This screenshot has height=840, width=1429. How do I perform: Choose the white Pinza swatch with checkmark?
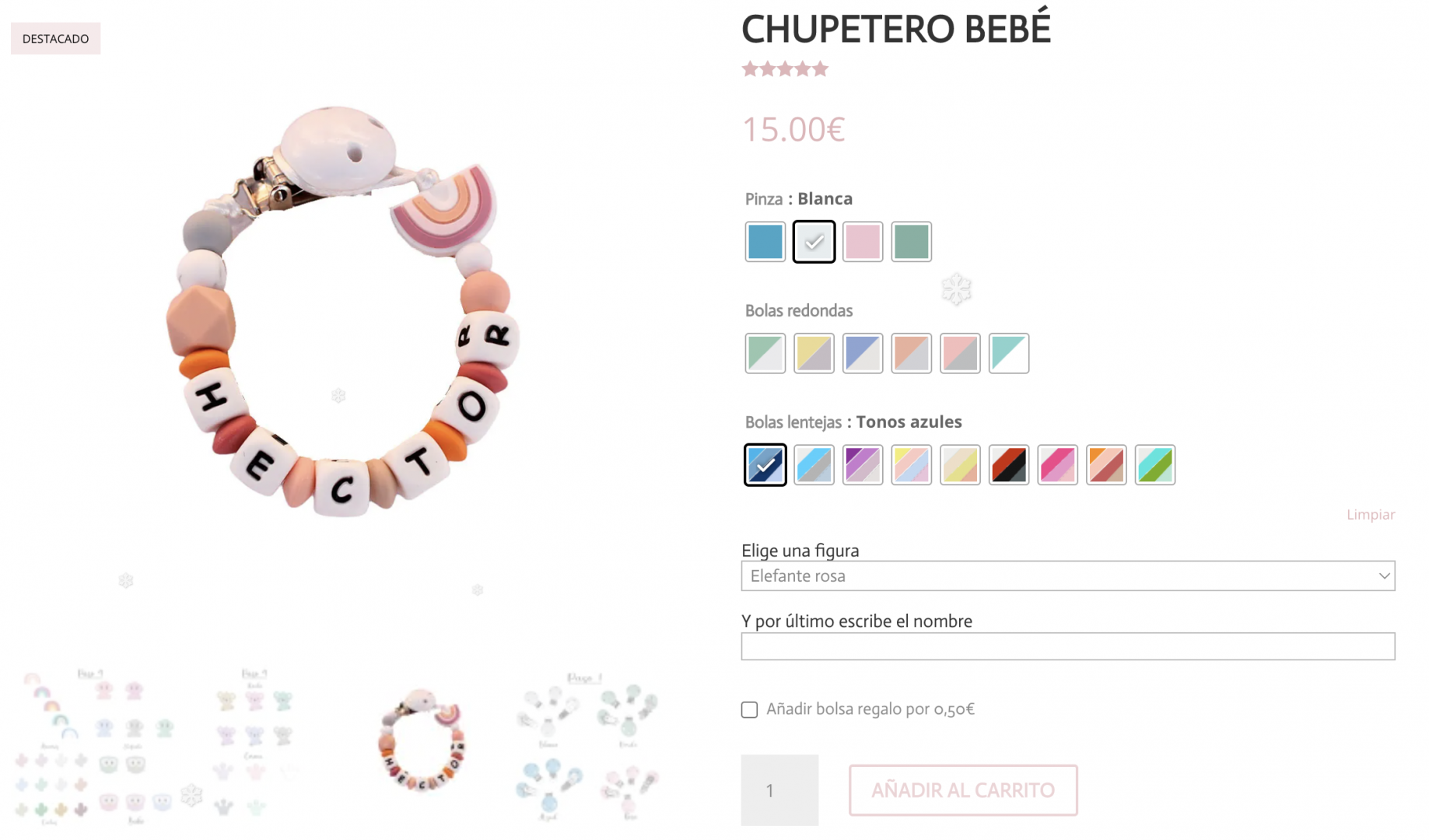point(814,241)
